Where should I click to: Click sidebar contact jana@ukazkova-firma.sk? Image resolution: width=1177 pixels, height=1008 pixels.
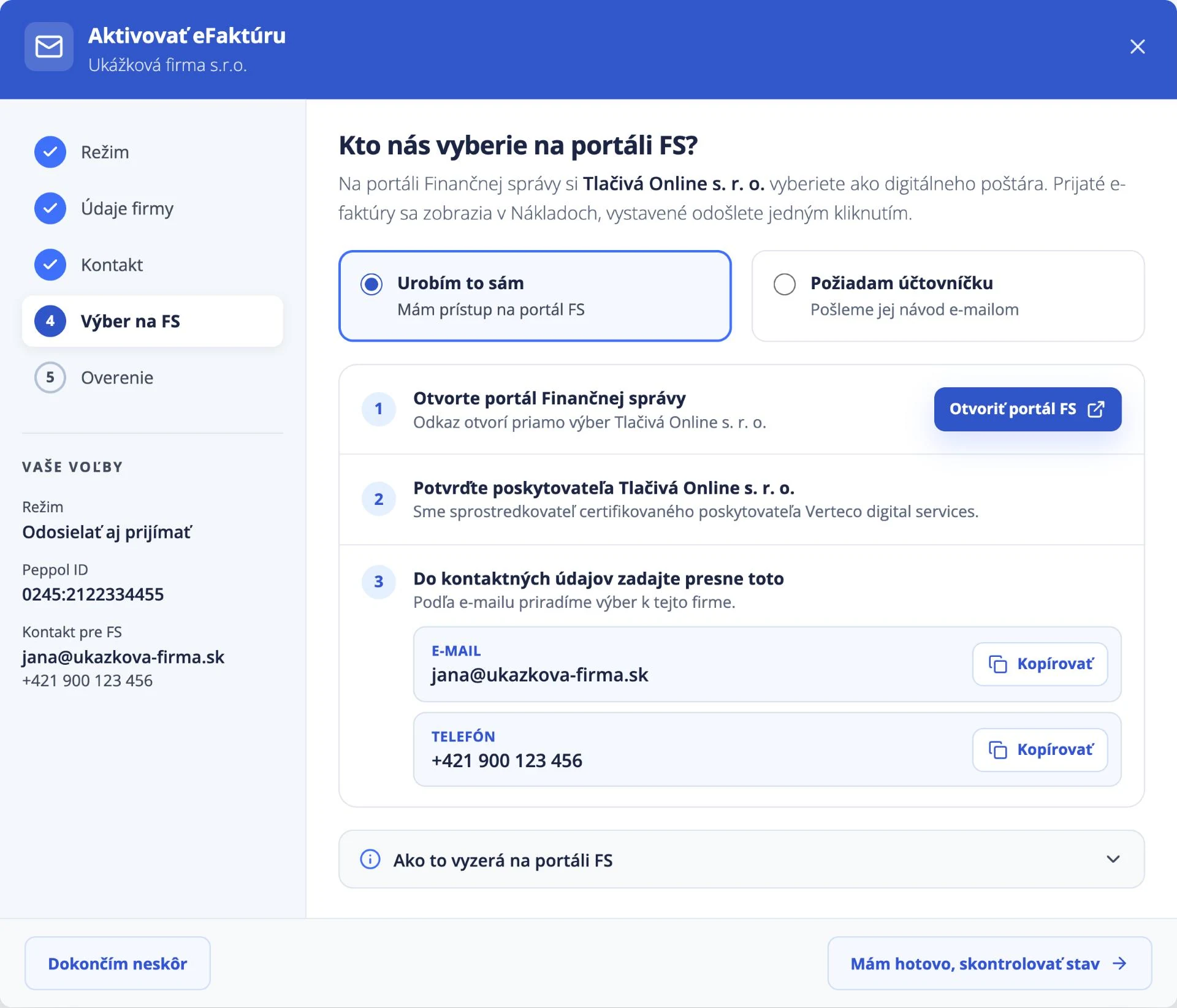click(123, 657)
